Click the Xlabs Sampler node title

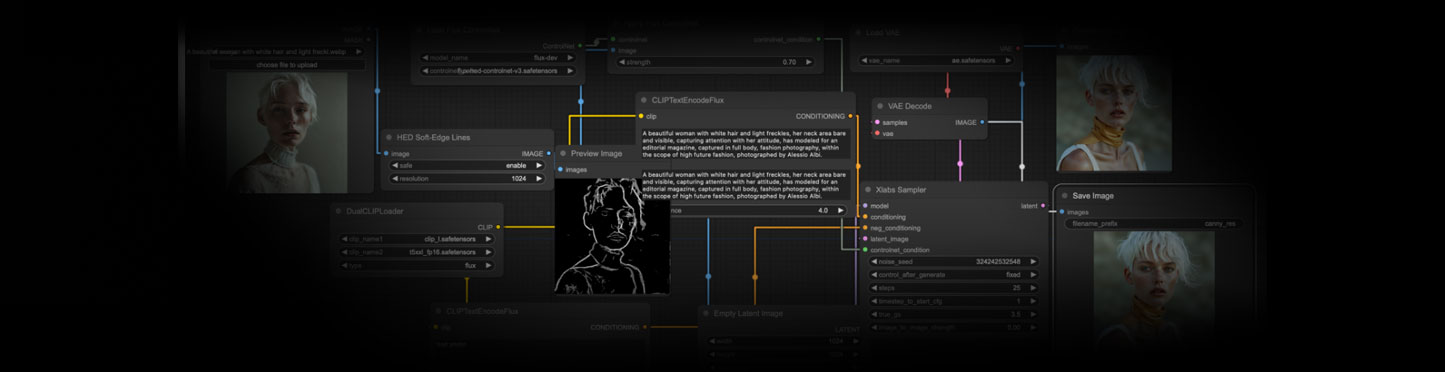900,189
